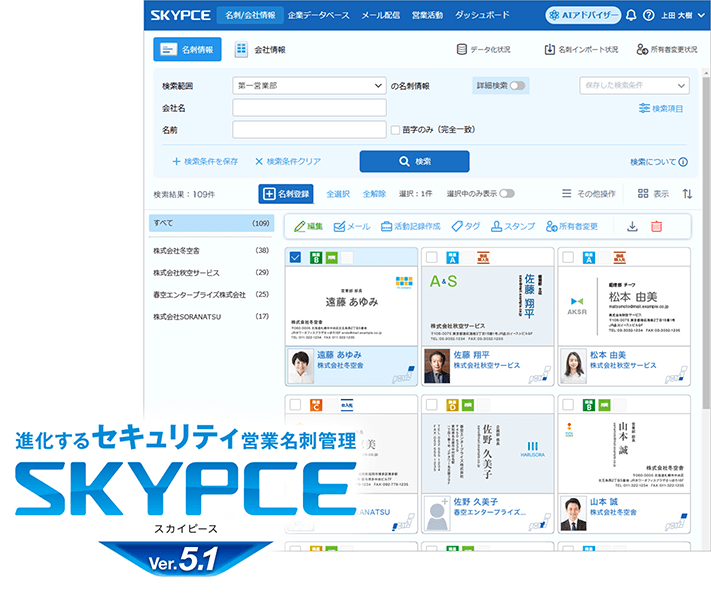Image resolution: width=711 pixels, height=593 pixels.
Task: Select the 名刺情報 tab button
Action: pyautogui.click(x=187, y=49)
